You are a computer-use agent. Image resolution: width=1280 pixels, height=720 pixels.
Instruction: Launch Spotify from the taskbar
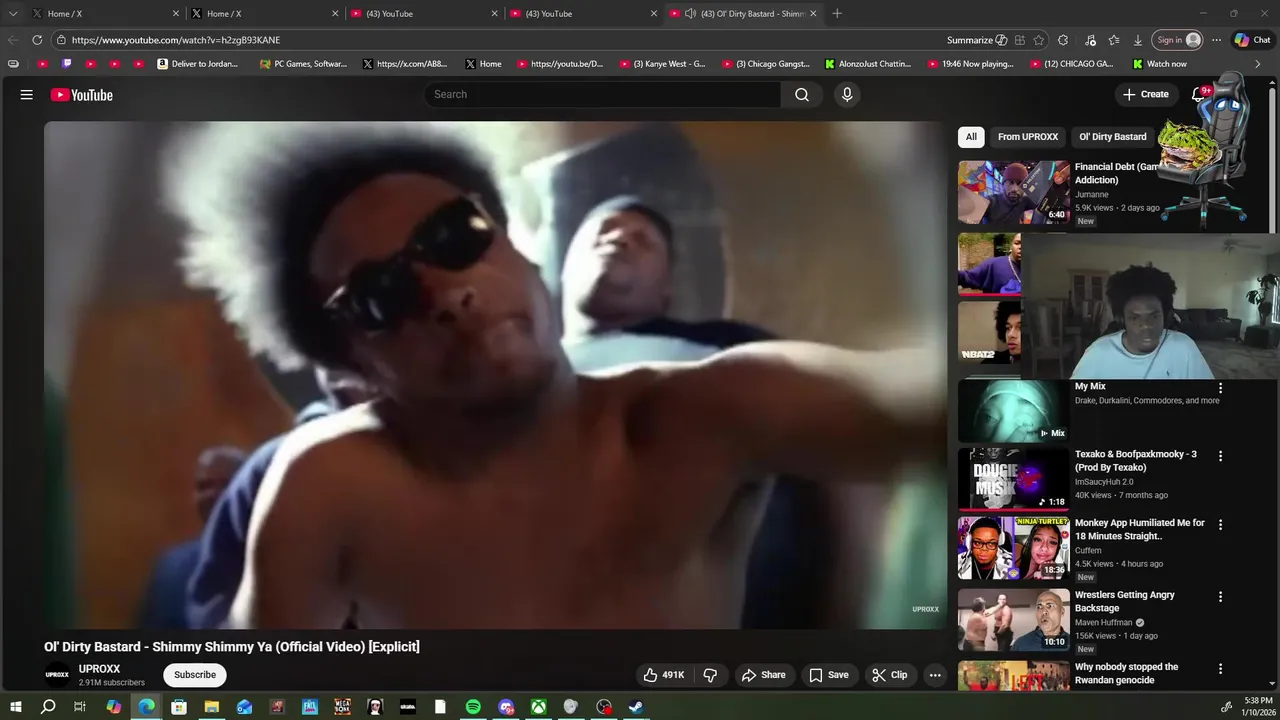[473, 707]
